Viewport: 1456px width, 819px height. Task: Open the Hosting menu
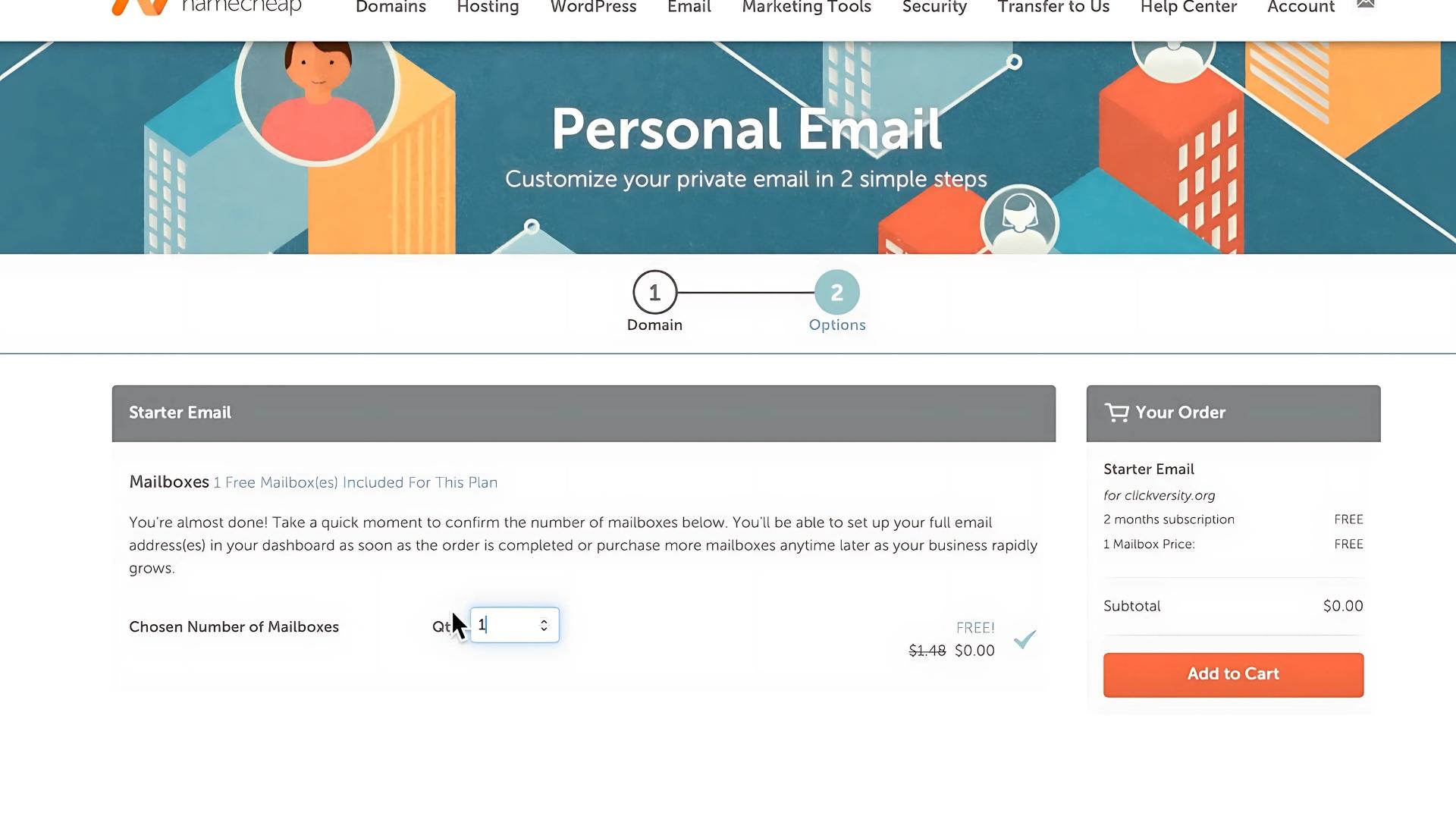488,8
